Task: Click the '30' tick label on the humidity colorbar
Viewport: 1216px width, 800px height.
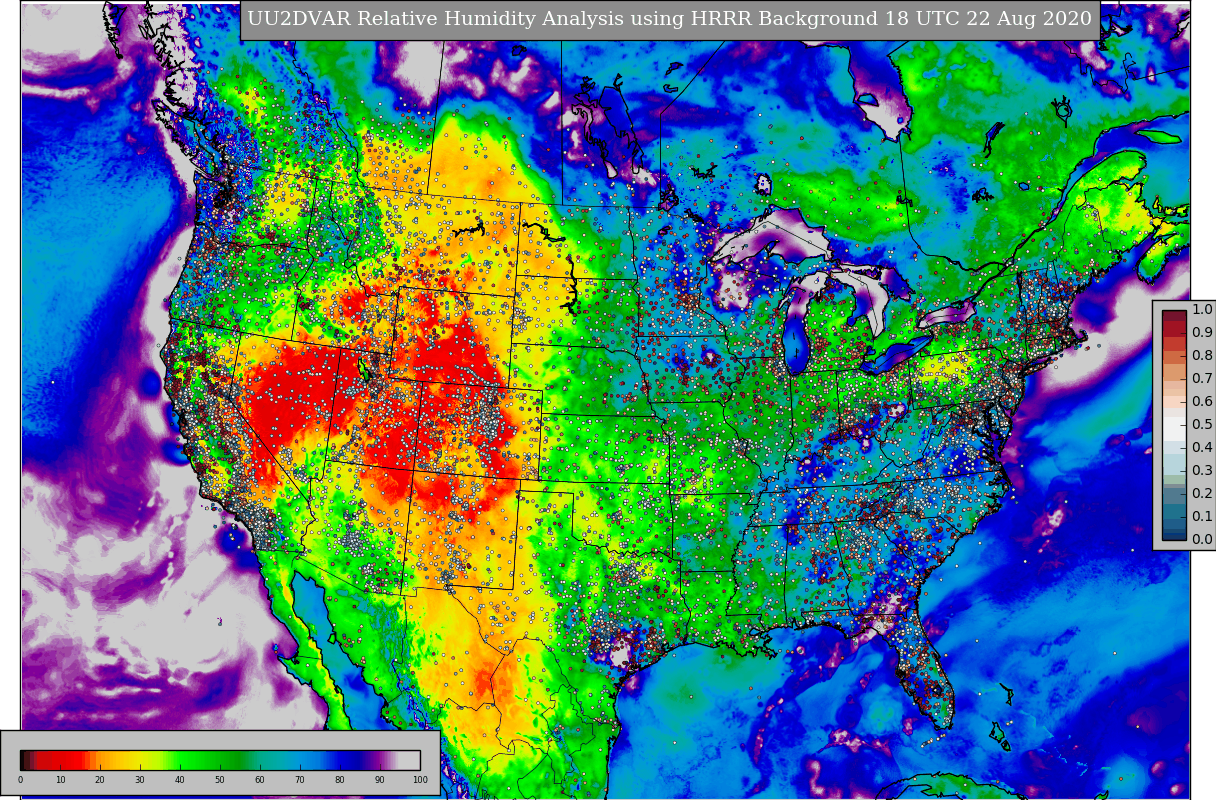Action: [140, 780]
